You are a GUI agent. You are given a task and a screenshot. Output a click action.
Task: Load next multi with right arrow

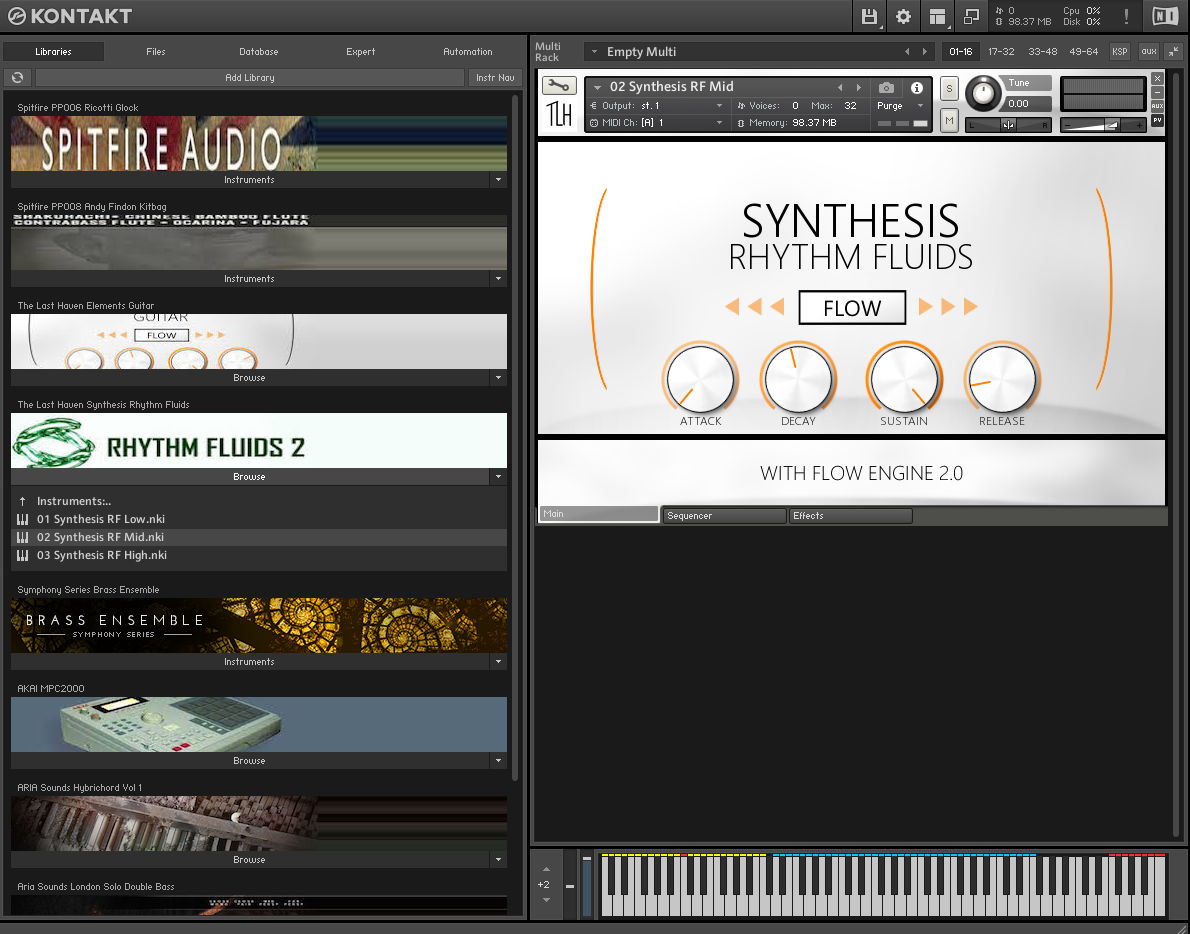924,52
